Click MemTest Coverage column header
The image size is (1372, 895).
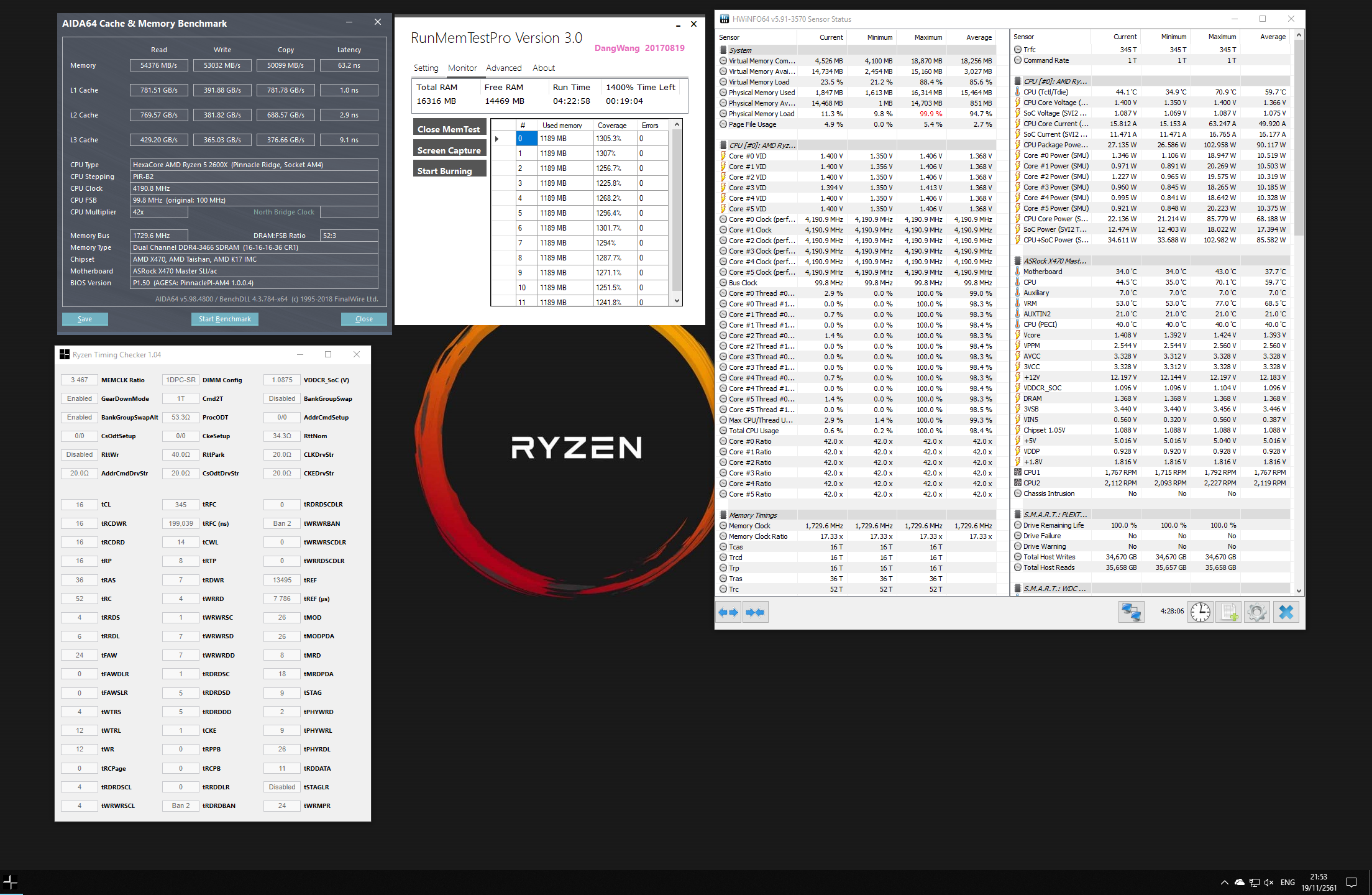point(615,125)
